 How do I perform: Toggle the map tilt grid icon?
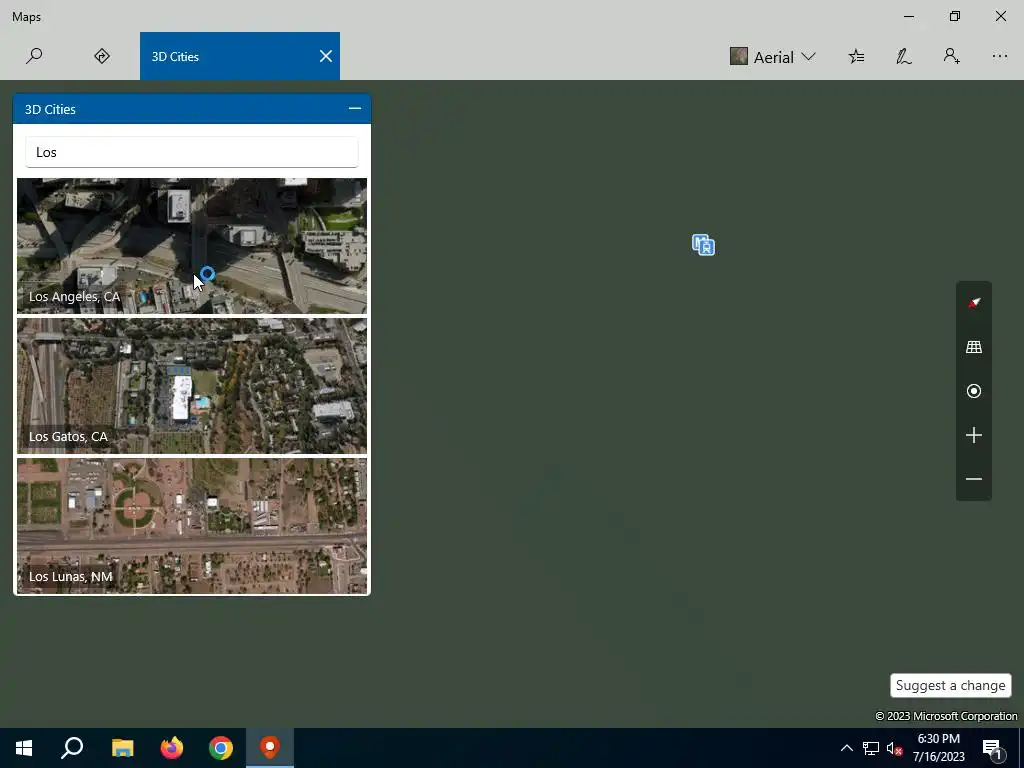click(974, 347)
